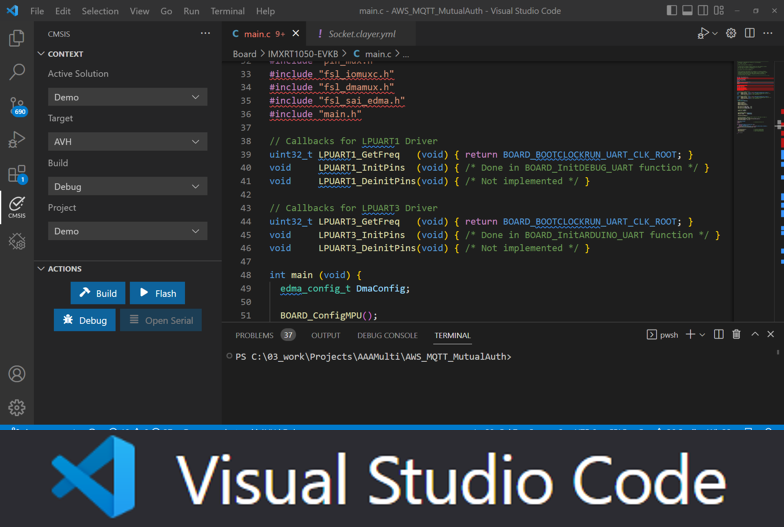Viewport: 784px width, 527px height.
Task: Toggle secondary side bar layout icon
Action: pos(702,10)
